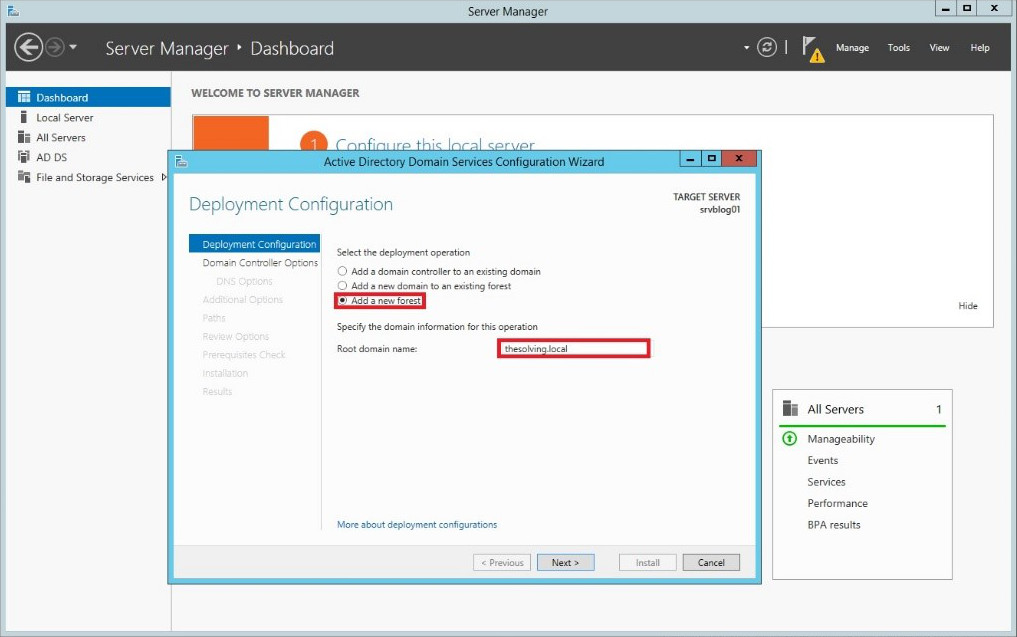Select AD DS in the sidebar

click(88, 157)
